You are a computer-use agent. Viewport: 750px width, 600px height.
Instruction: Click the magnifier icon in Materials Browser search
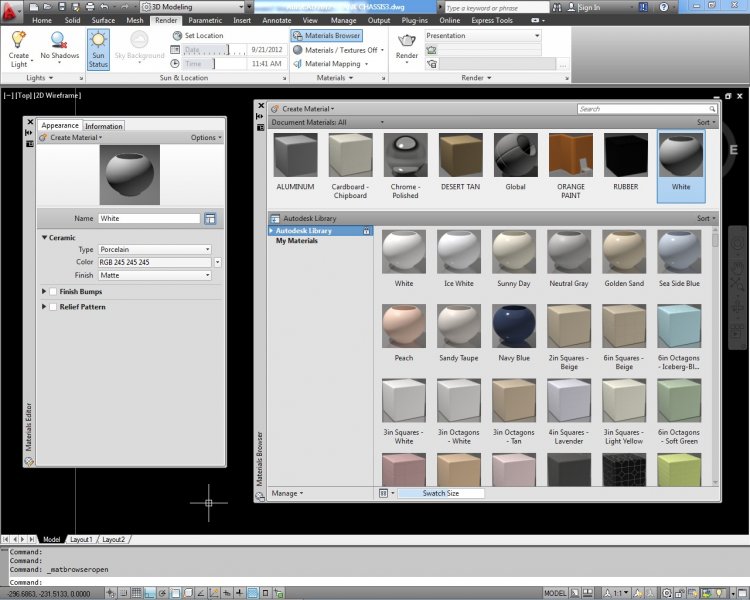(x=712, y=109)
